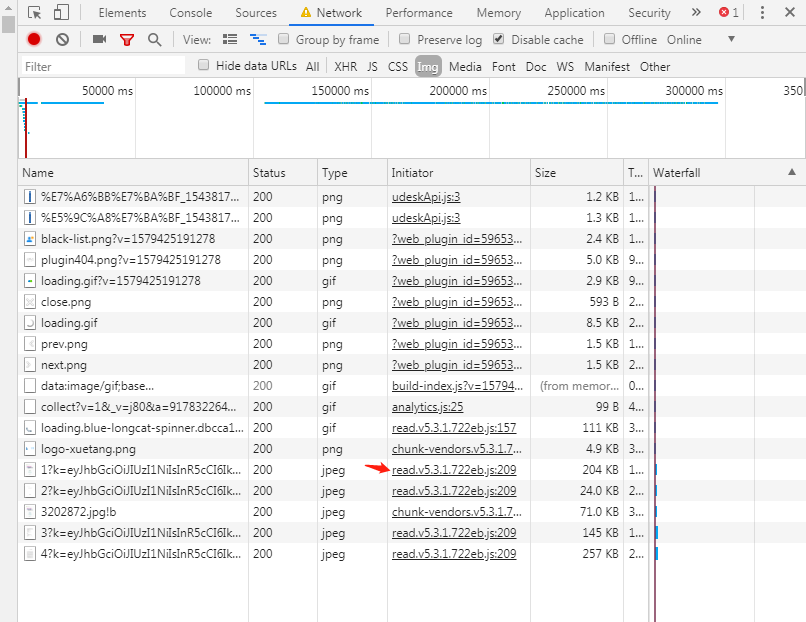The width and height of the screenshot is (806, 622).
Task: Switch to large request rows view
Action: point(230,39)
